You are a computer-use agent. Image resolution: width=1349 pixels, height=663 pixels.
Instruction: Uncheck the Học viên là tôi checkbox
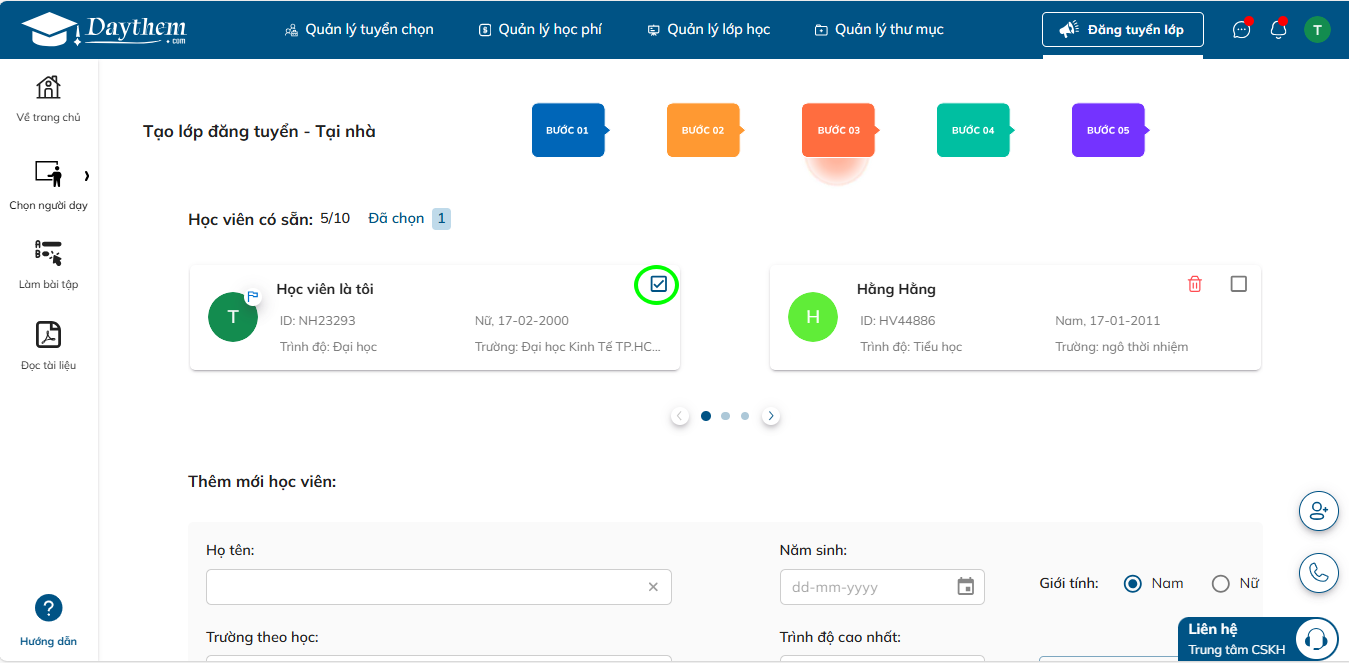(658, 284)
